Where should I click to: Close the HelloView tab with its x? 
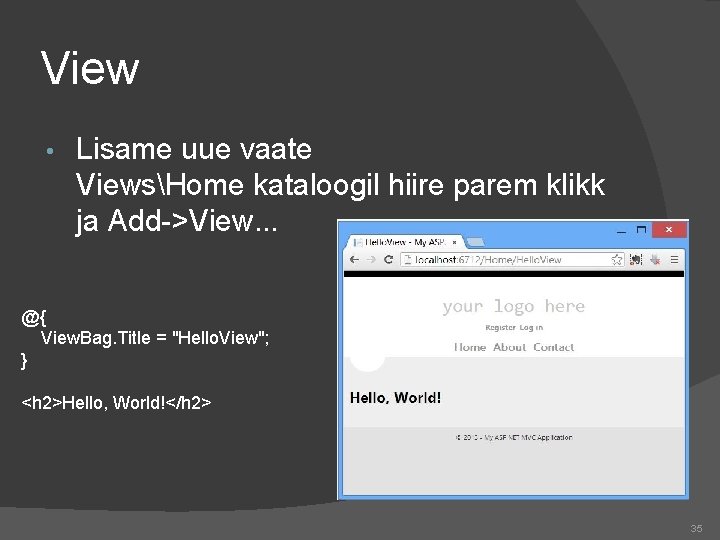point(455,242)
